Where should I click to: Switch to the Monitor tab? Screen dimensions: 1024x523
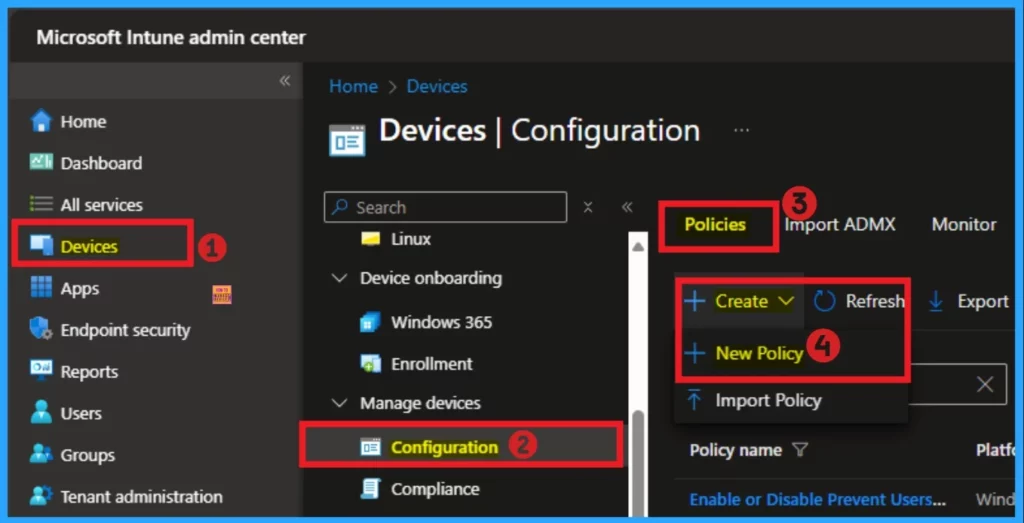963,225
